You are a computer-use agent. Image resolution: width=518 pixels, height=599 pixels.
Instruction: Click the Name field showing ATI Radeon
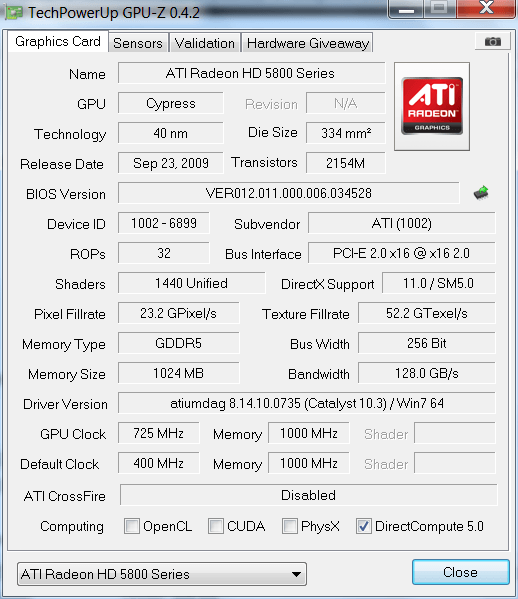tap(251, 73)
